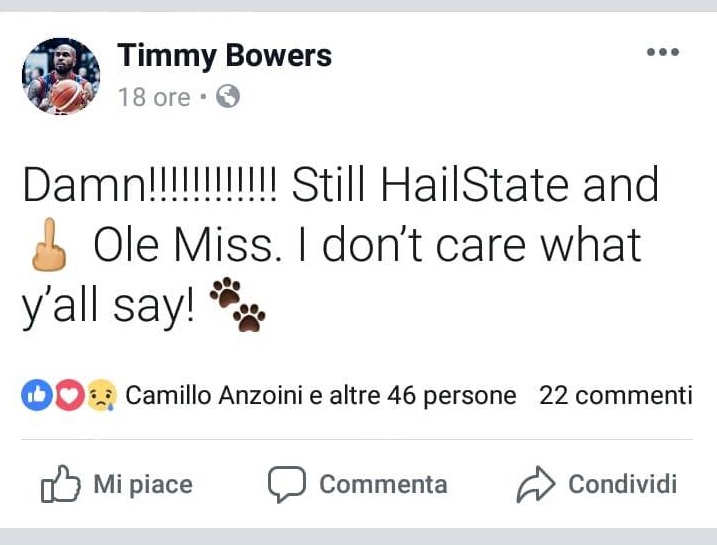Screen dimensions: 717x545
Task: Open the "18 ore" post timestamp
Action: [x=153, y=97]
